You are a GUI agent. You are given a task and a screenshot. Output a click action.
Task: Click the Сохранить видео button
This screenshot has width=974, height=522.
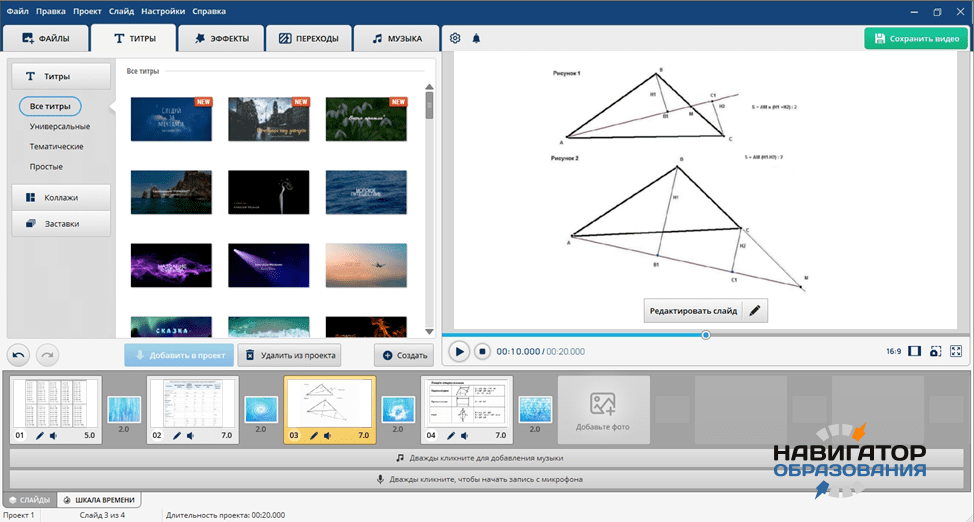click(x=916, y=39)
